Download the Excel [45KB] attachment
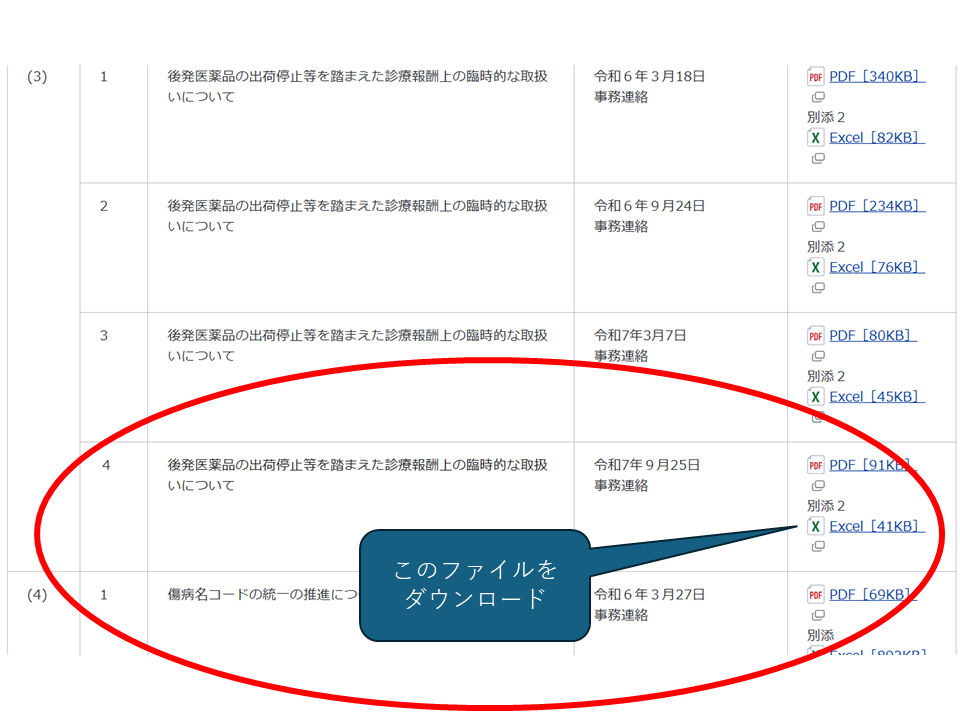This screenshot has height=720, width=960. click(876, 397)
